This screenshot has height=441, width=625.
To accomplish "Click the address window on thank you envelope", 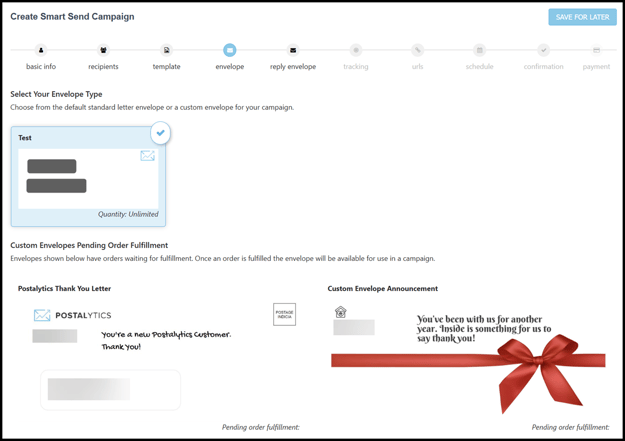I will click(x=110, y=390).
